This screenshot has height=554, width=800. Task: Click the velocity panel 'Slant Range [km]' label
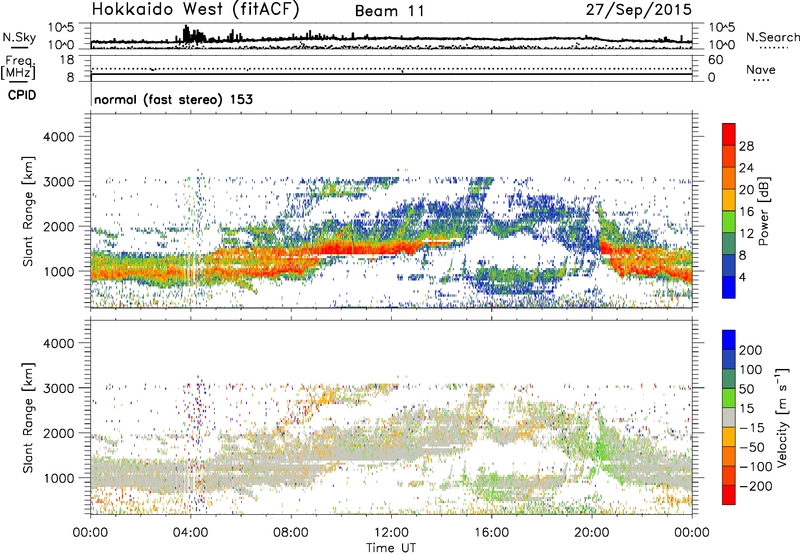pyautogui.click(x=28, y=417)
